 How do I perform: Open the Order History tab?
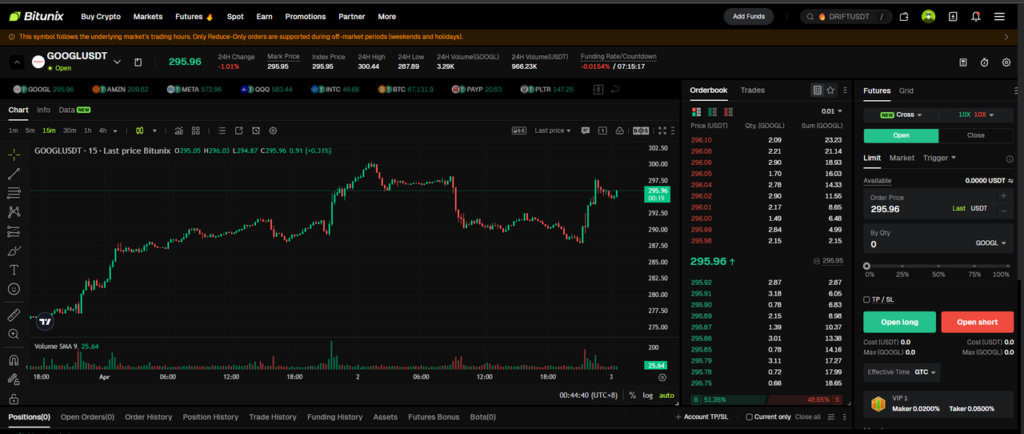(x=148, y=416)
